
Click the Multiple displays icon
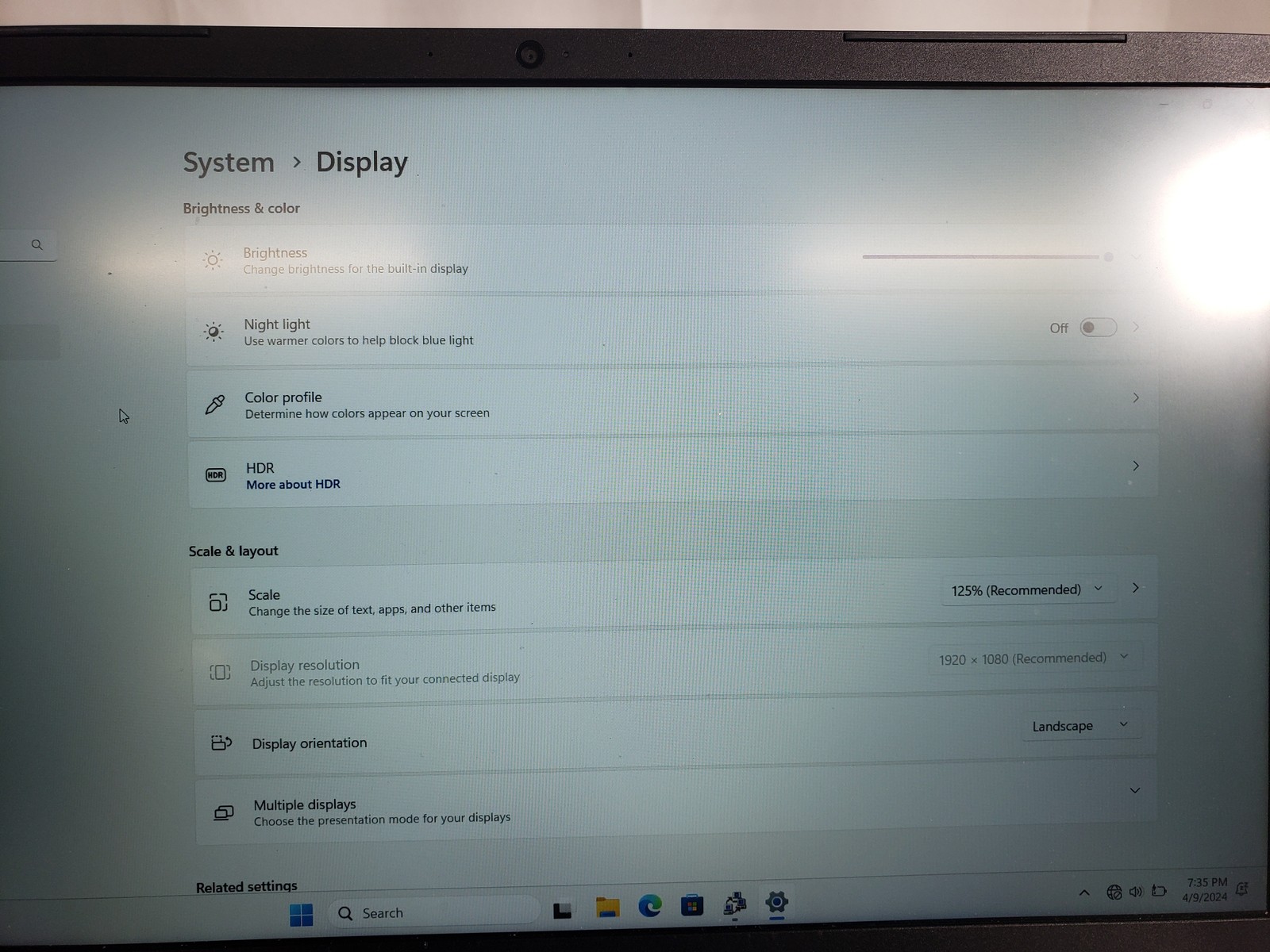(x=224, y=813)
